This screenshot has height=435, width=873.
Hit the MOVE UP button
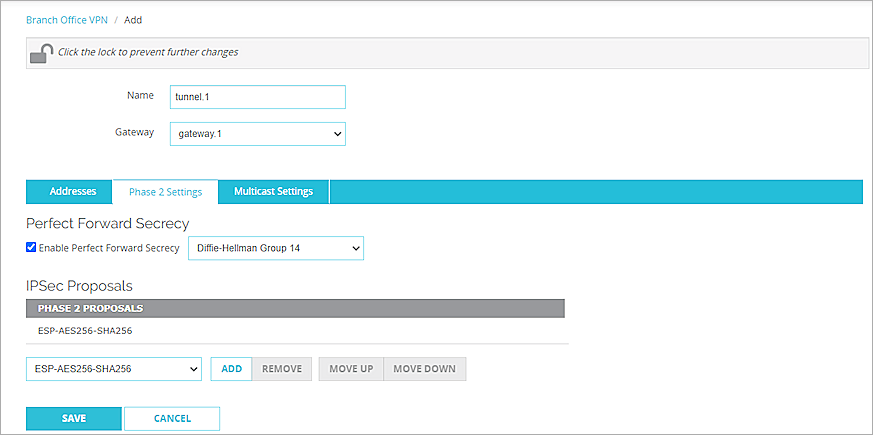pos(350,369)
